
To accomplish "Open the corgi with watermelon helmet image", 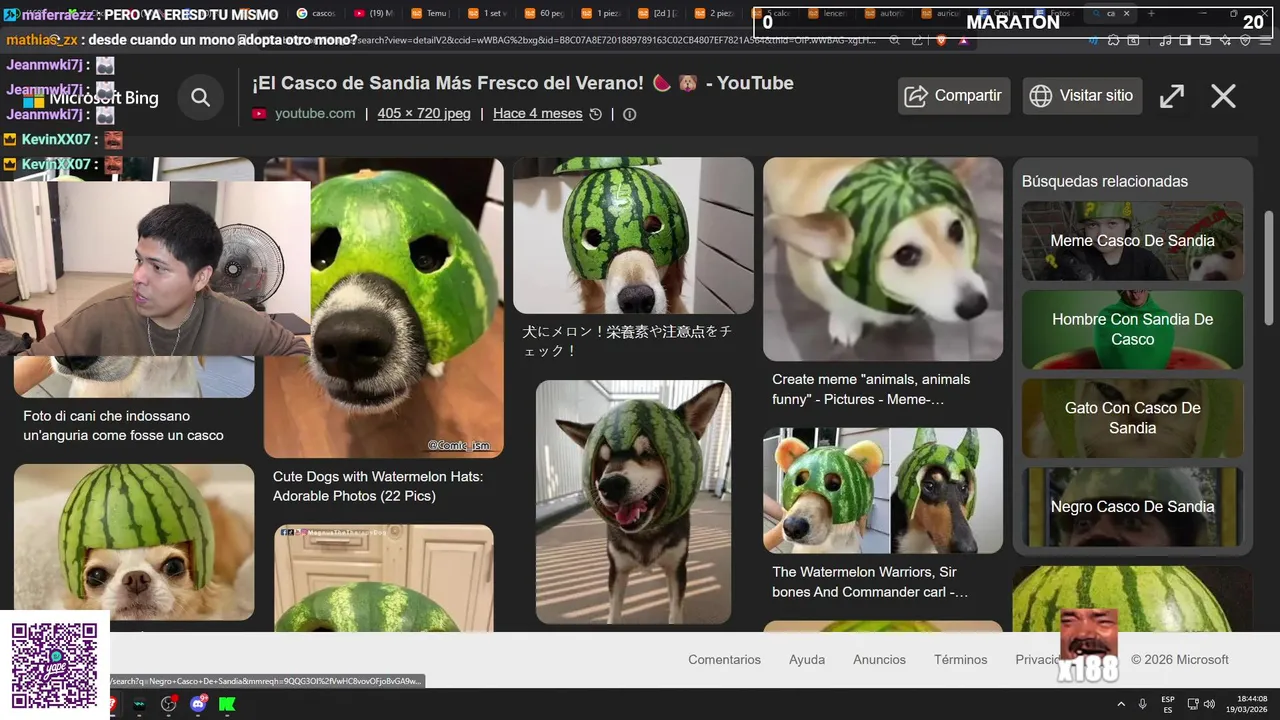I will click(883, 259).
